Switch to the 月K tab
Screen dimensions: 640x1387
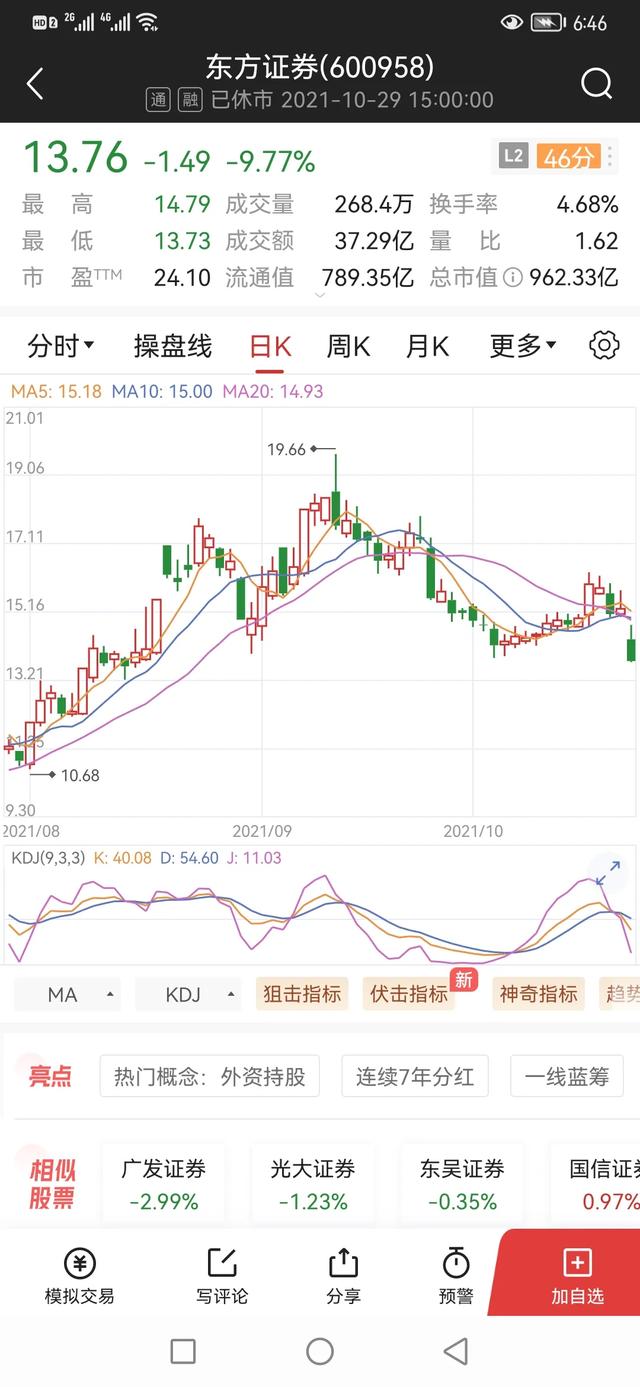tap(427, 346)
